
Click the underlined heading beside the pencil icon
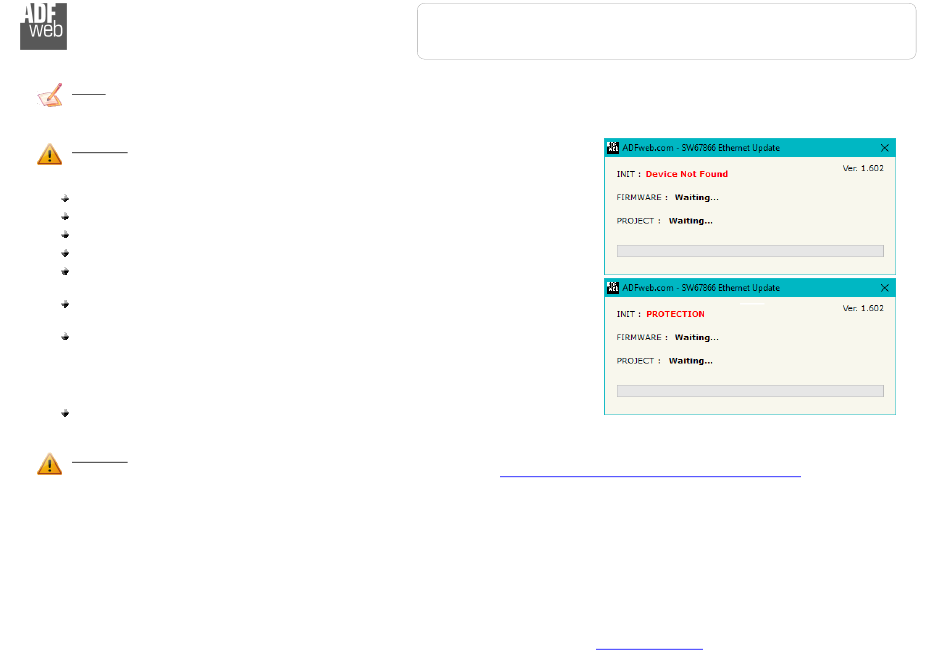pos(88,94)
